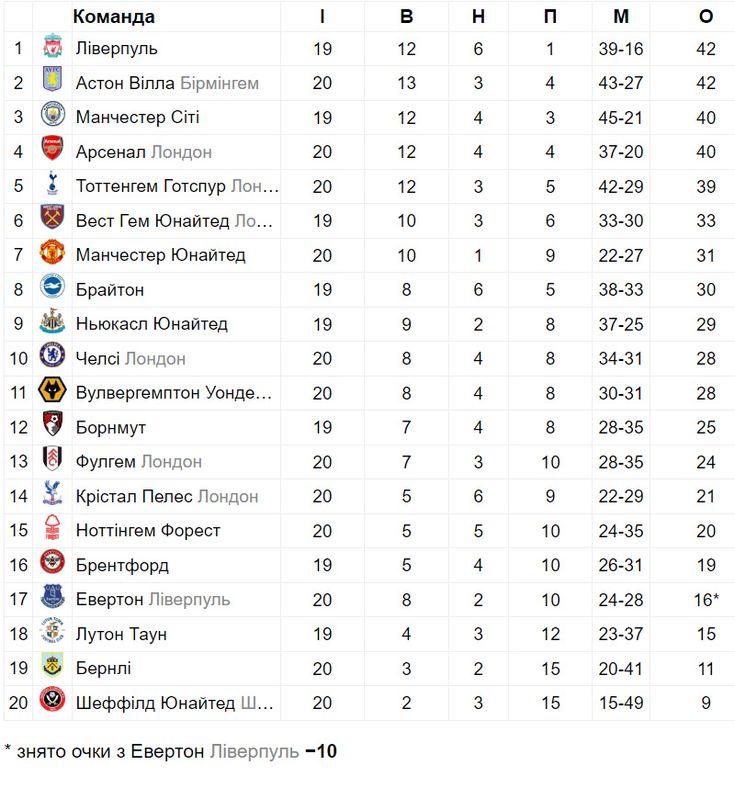
Task: Click the Manchester City crest icon
Action: coord(52,114)
